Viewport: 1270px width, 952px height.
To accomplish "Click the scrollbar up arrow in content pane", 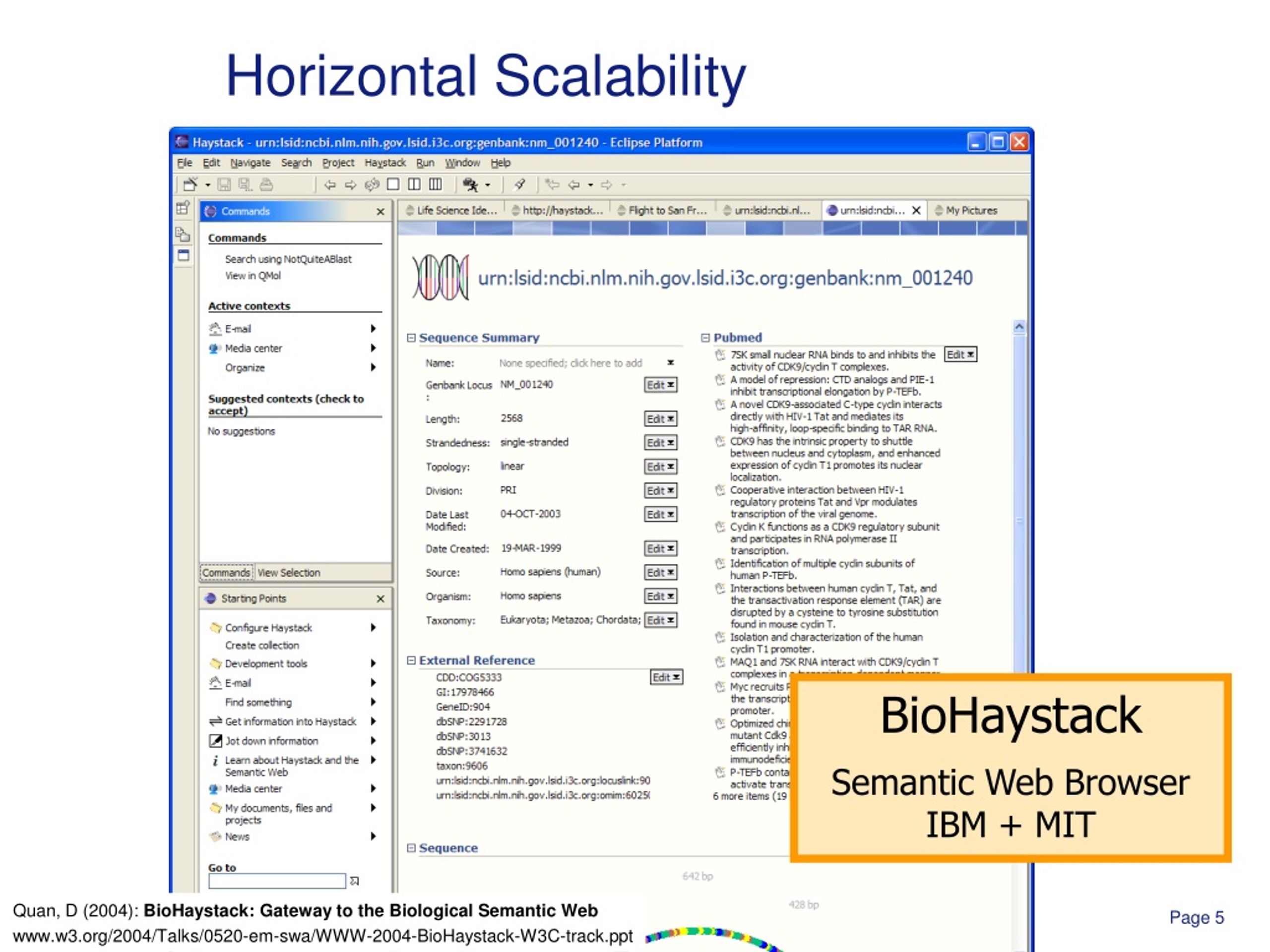I will point(1019,327).
